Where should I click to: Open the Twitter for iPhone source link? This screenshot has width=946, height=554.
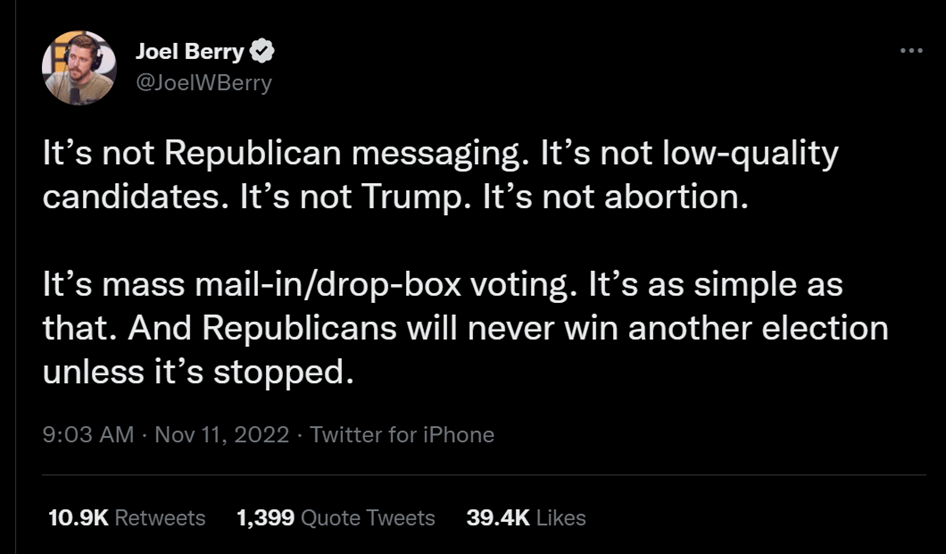(x=402, y=434)
